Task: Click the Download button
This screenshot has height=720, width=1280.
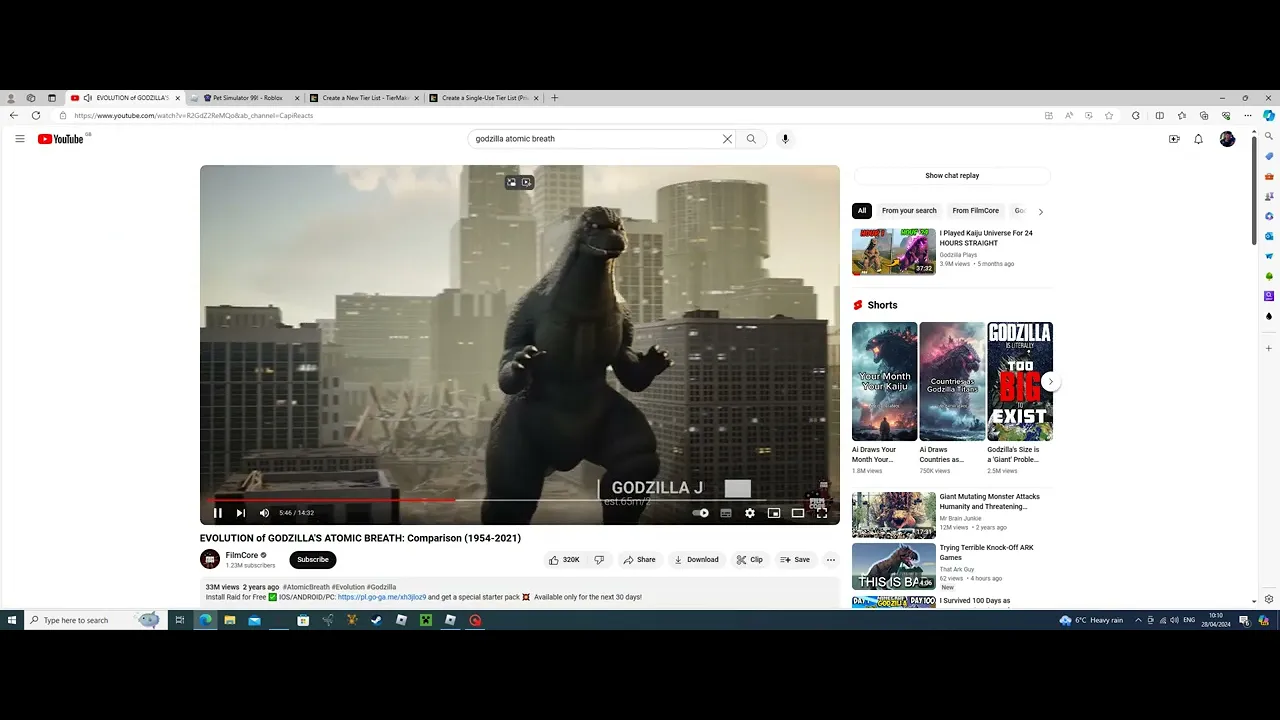Action: (696, 560)
